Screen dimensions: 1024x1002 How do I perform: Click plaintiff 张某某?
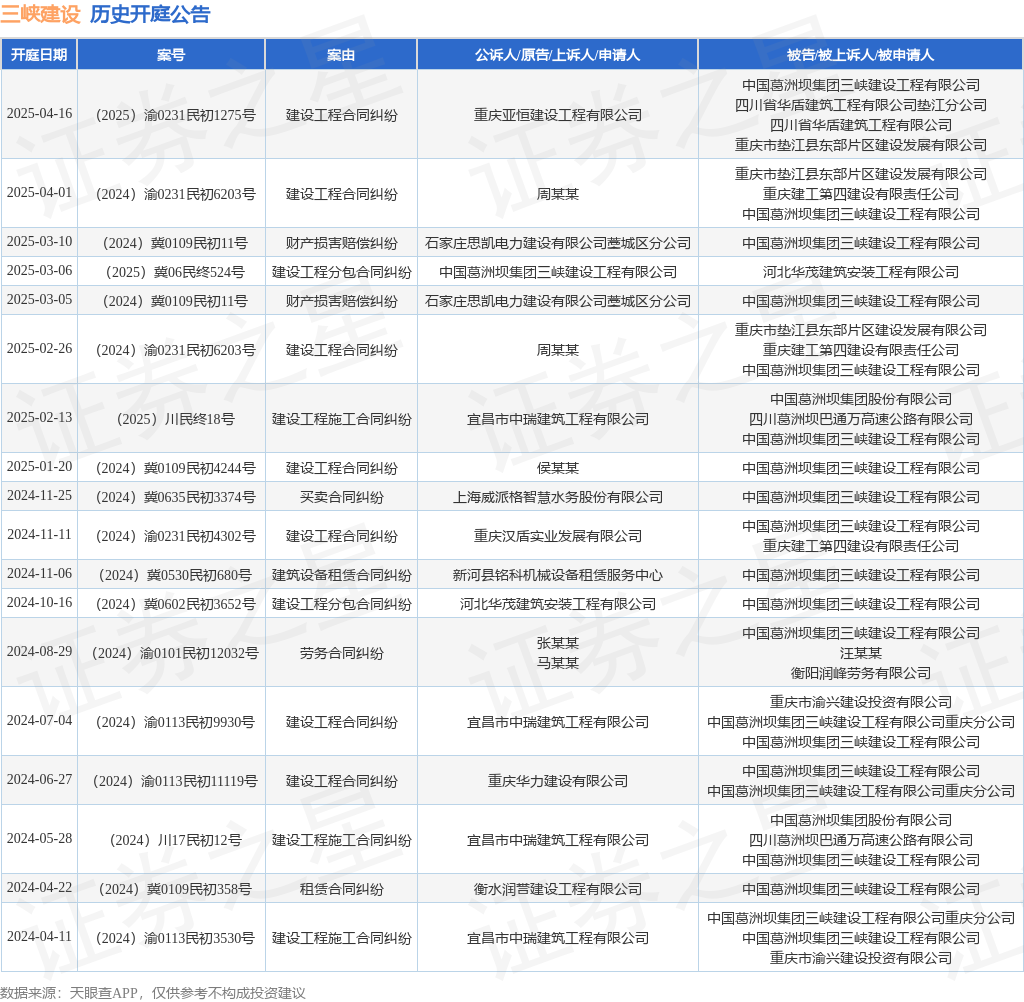[x=558, y=643]
